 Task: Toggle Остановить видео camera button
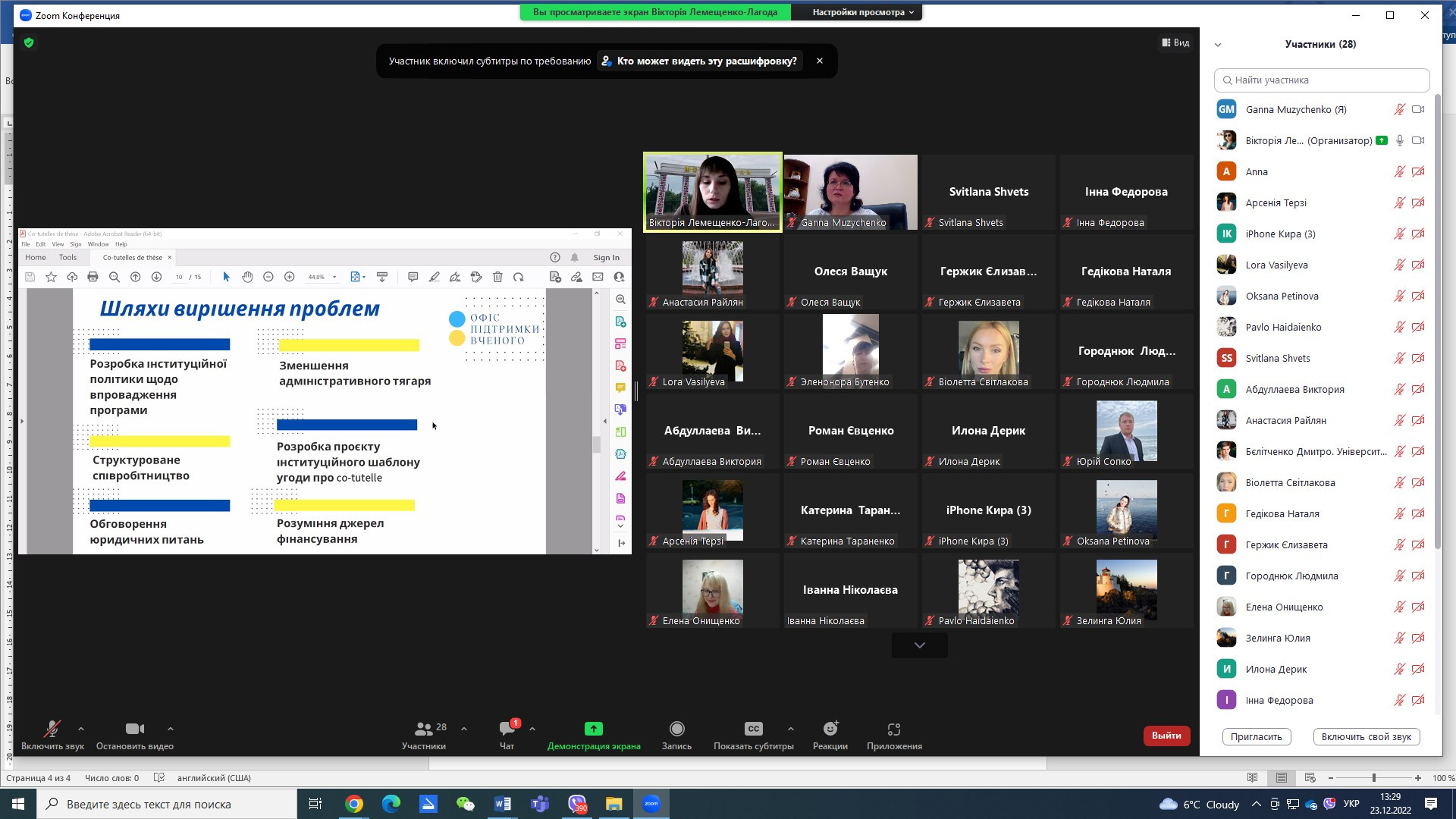coord(134,730)
